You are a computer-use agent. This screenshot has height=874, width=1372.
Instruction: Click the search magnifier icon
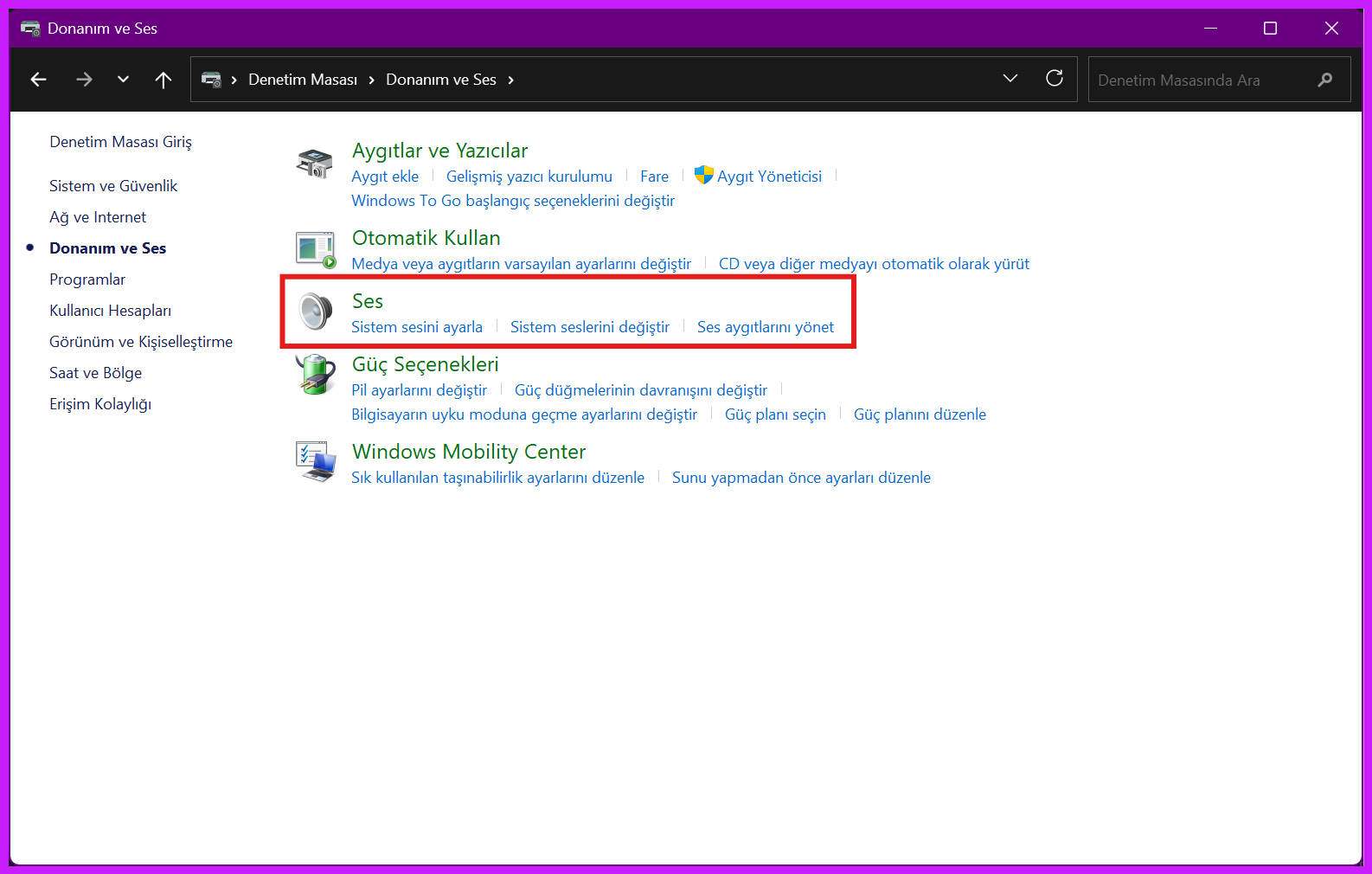1325,80
